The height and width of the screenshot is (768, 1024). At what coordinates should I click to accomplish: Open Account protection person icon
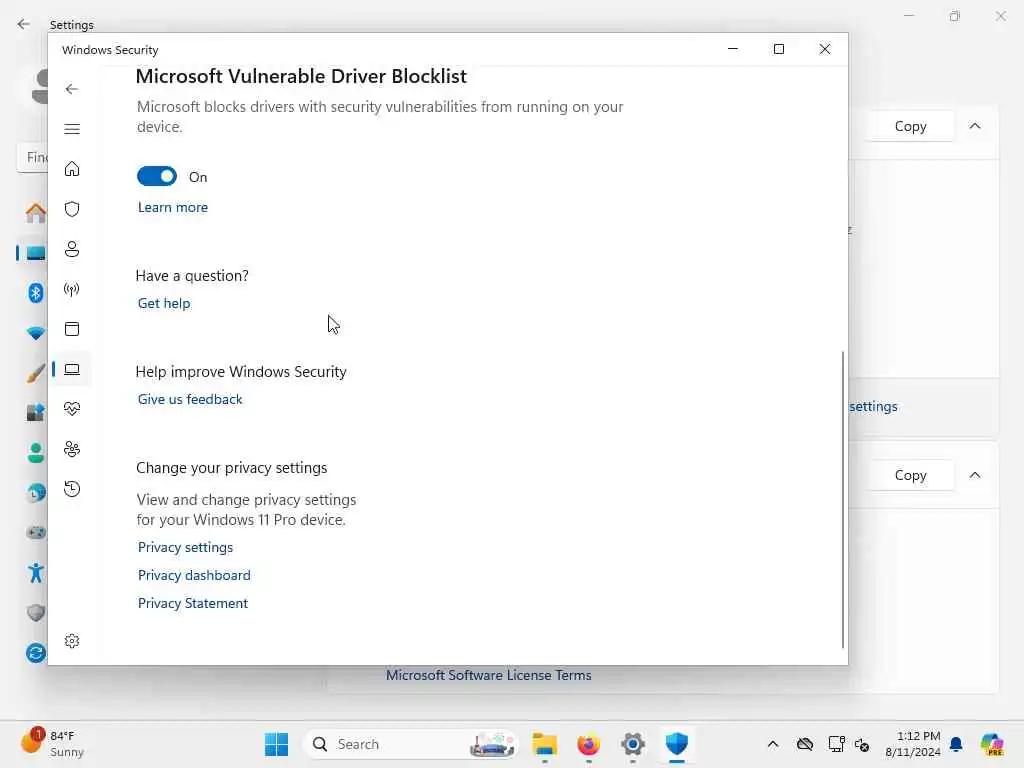(72, 249)
